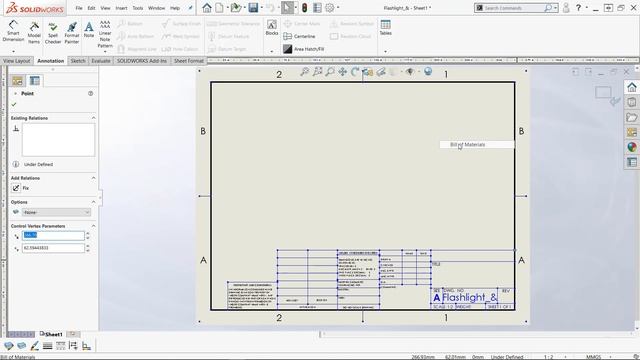This screenshot has height=360, width=640.
Task: Click the Model Items tool
Action: (34, 33)
